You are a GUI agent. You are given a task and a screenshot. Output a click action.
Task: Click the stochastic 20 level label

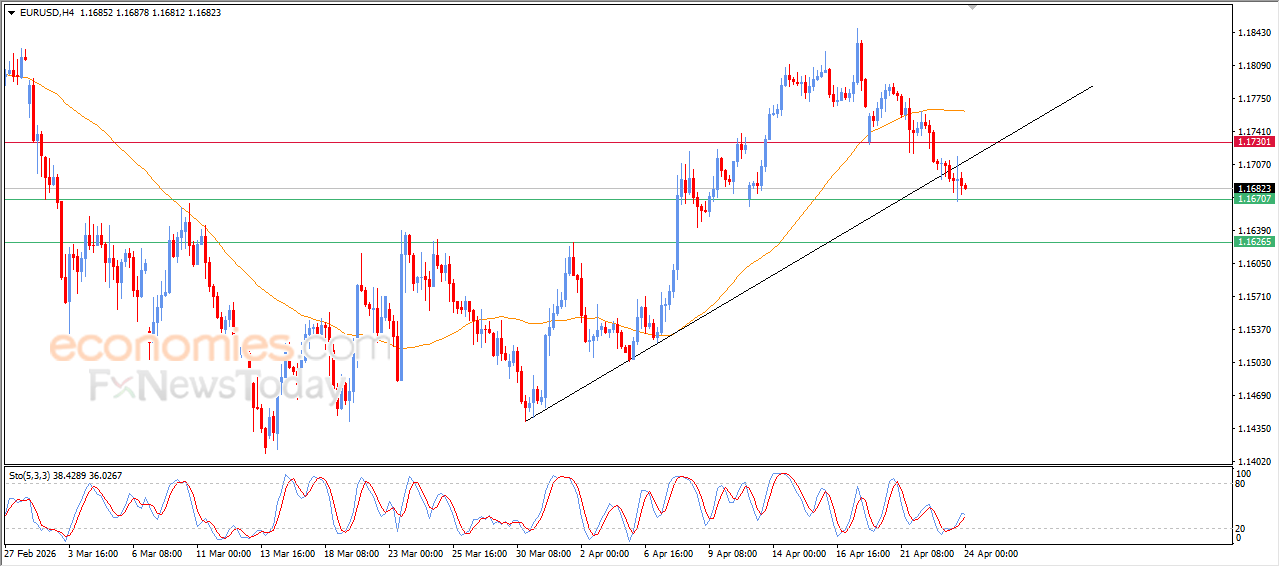point(1242,527)
